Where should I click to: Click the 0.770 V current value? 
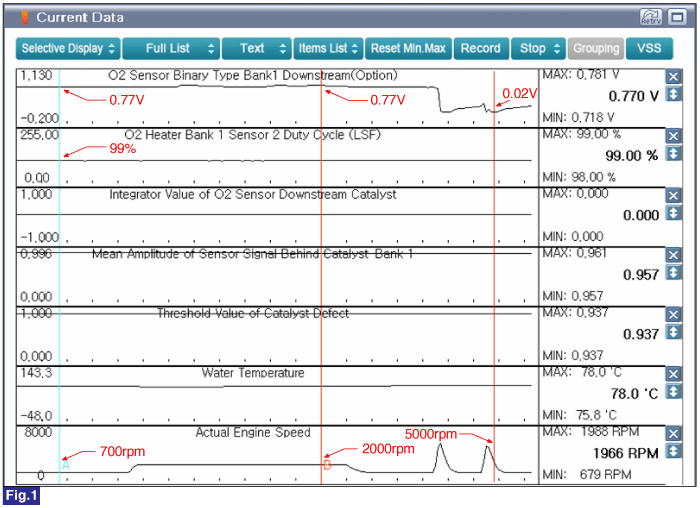tap(633, 96)
